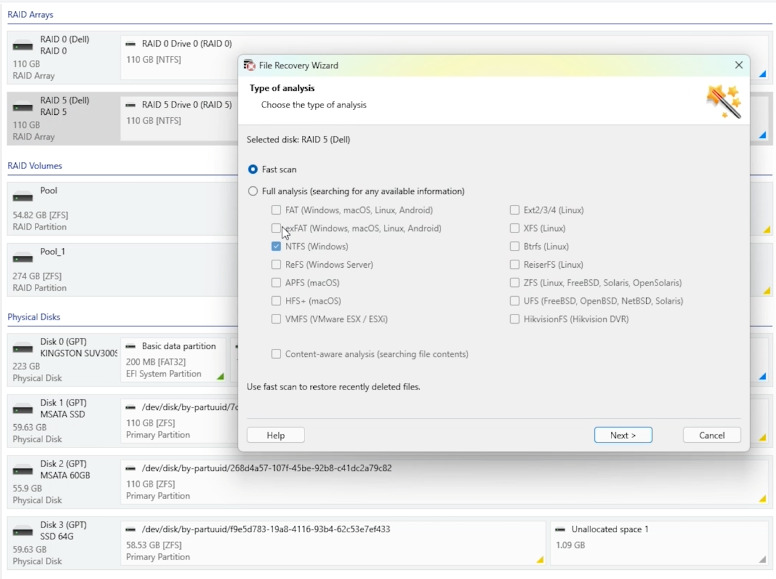Click yellow corner marker on Disk 3 ZFS partition

(540, 560)
